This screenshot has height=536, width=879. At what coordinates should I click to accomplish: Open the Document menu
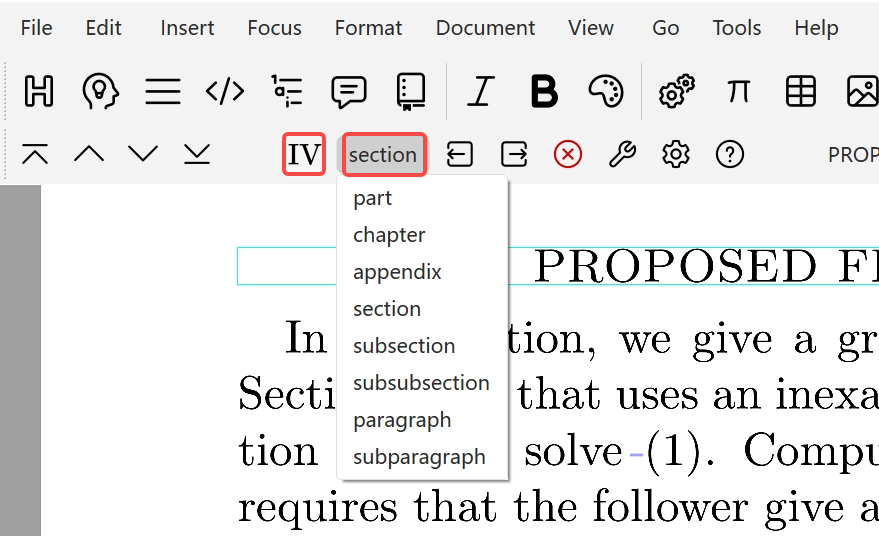(x=485, y=28)
